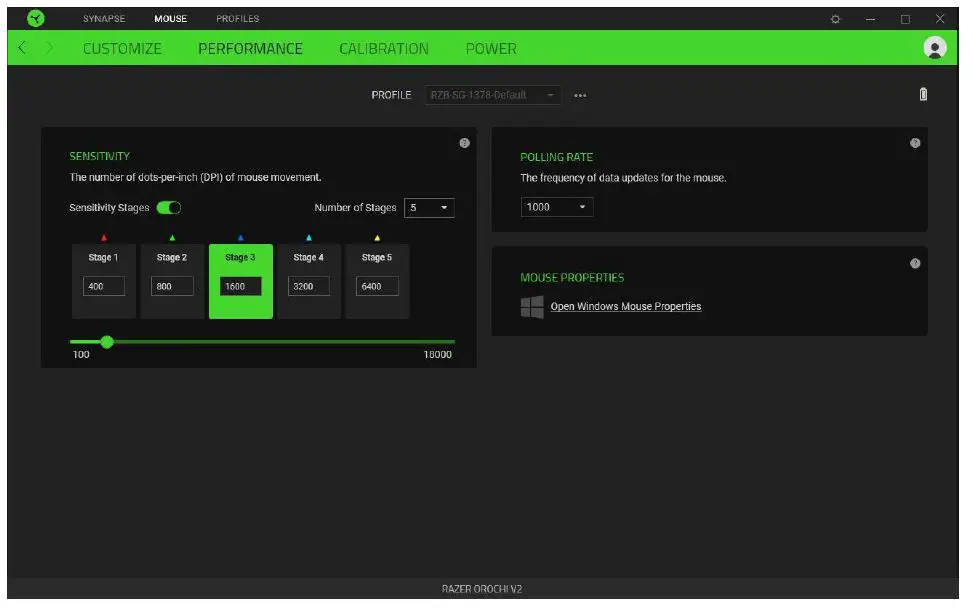Image resolution: width=973 pixels, height=614 pixels.
Task: Open the Sensitivity panel help icon
Action: coord(464,143)
